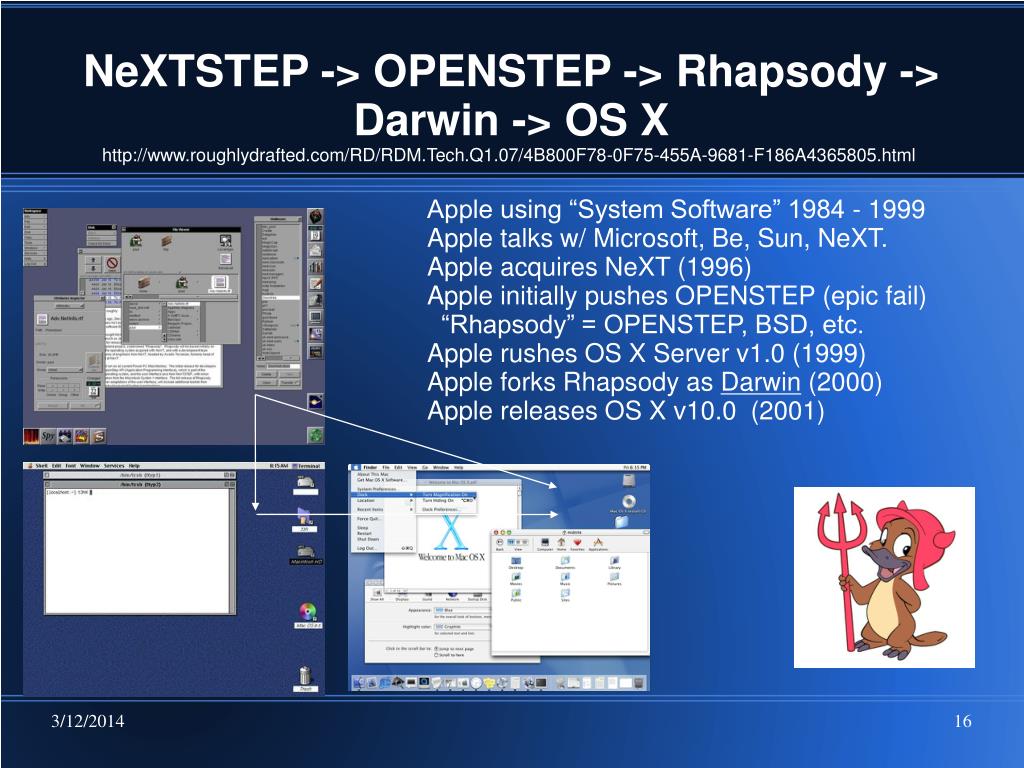Click the NeXT cube logo in dock
The width and height of the screenshot is (1024, 768).
(x=315, y=216)
